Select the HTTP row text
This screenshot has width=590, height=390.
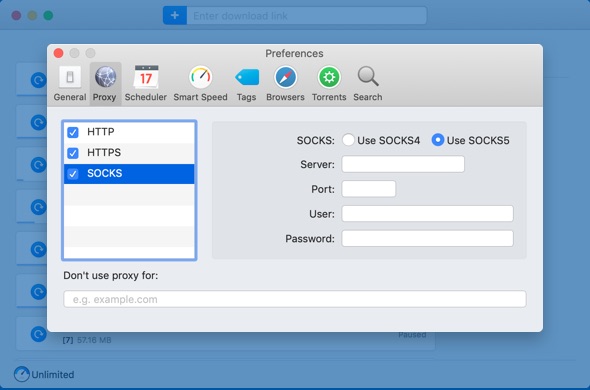click(101, 132)
